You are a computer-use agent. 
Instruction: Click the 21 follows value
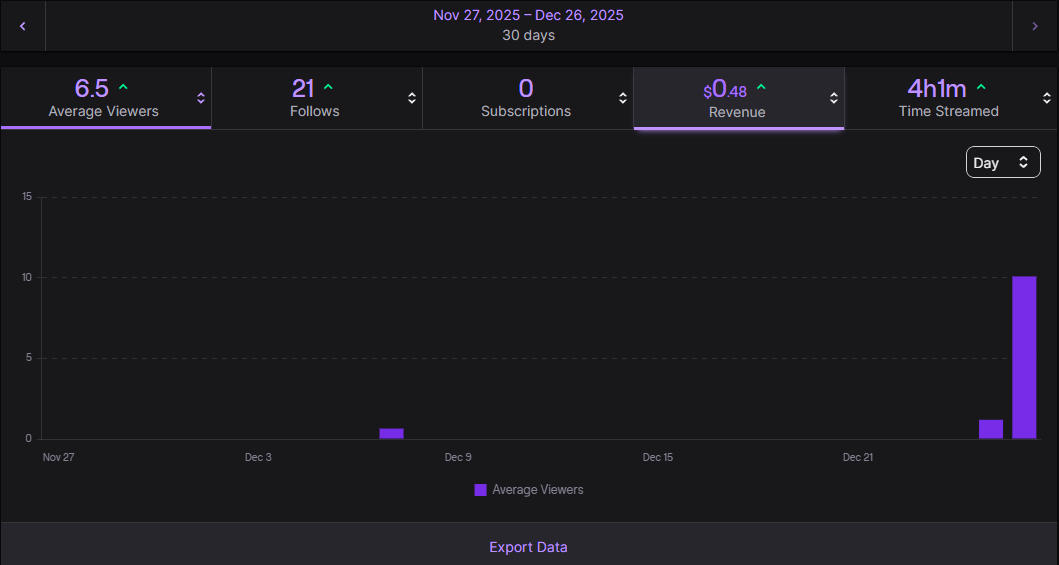303,88
